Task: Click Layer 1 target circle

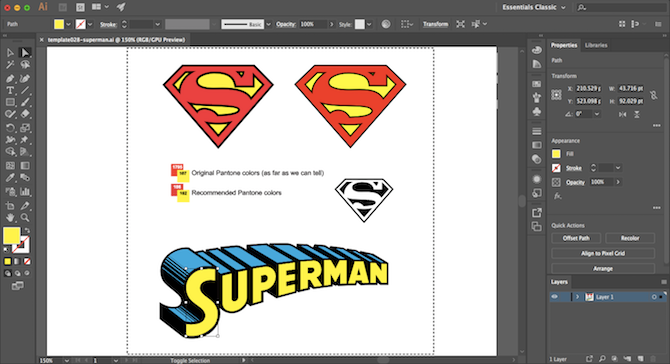Action: point(654,297)
